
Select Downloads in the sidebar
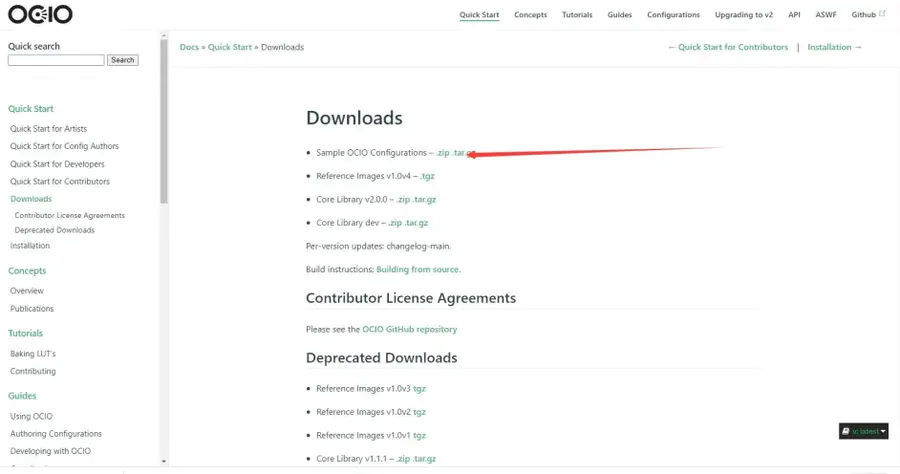click(31, 199)
